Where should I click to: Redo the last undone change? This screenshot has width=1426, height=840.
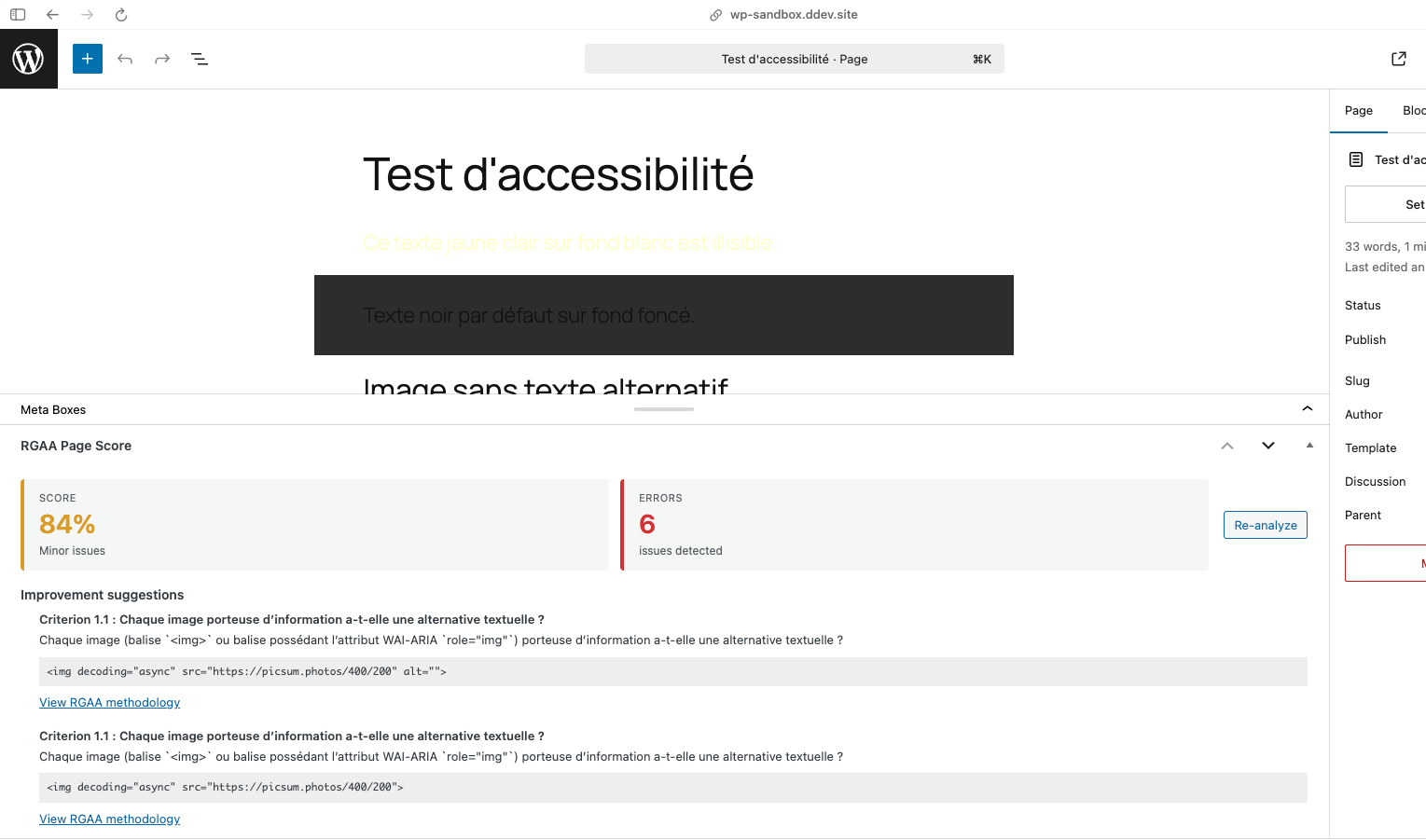click(x=162, y=59)
